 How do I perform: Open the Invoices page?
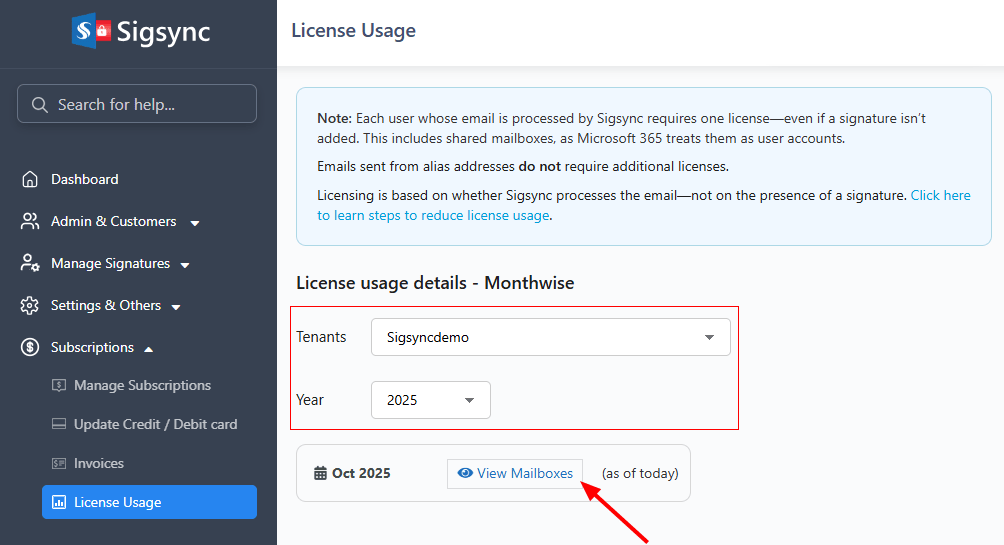point(99,463)
